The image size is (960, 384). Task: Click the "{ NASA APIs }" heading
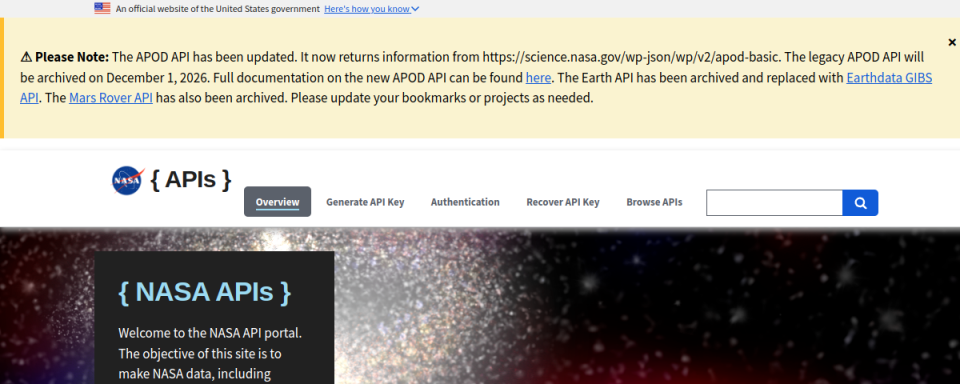click(x=204, y=292)
